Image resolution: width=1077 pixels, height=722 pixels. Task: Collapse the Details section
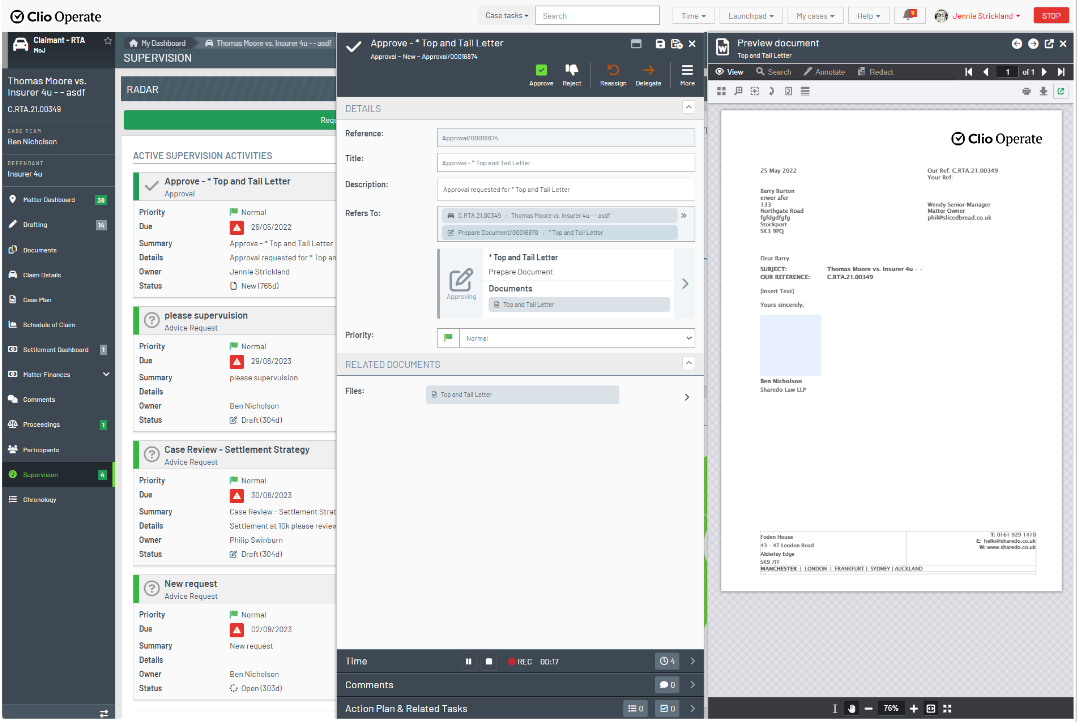[688, 108]
